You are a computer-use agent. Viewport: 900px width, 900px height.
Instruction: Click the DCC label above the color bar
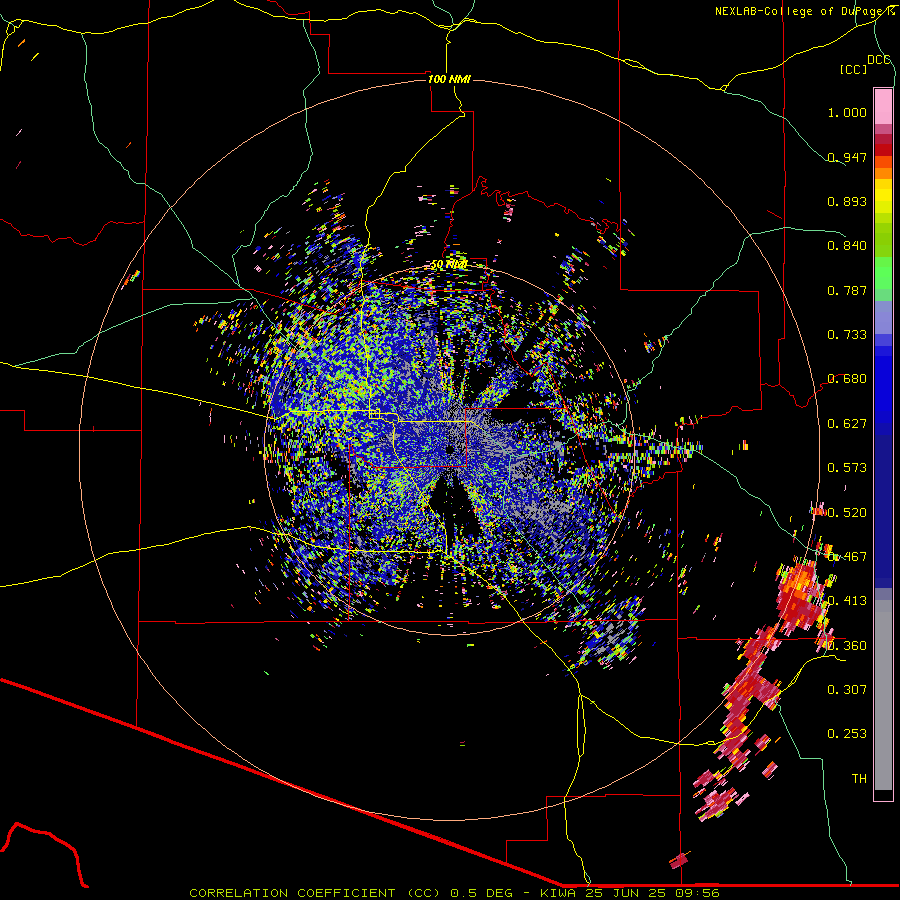click(x=879, y=59)
